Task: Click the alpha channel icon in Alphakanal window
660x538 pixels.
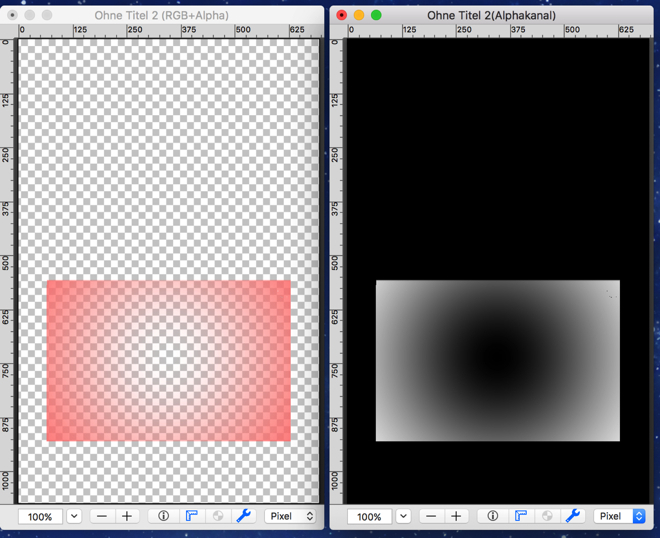Action: point(547,516)
